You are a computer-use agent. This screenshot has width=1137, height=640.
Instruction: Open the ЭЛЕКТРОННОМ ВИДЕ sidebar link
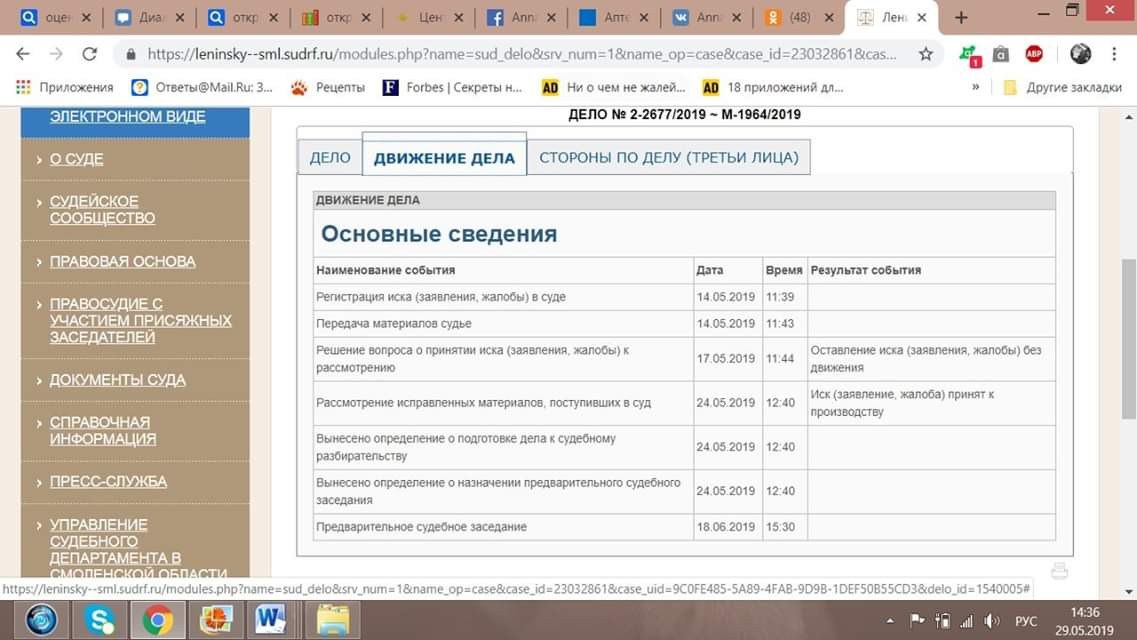(128, 116)
